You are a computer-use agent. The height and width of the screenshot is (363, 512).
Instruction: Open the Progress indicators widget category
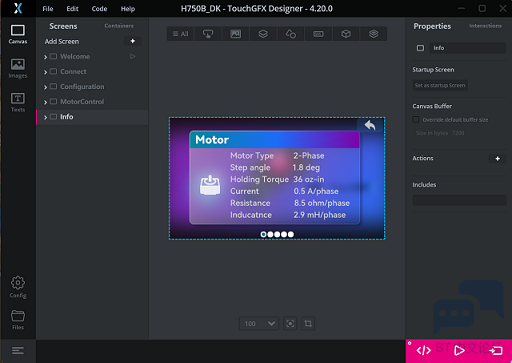(x=318, y=34)
